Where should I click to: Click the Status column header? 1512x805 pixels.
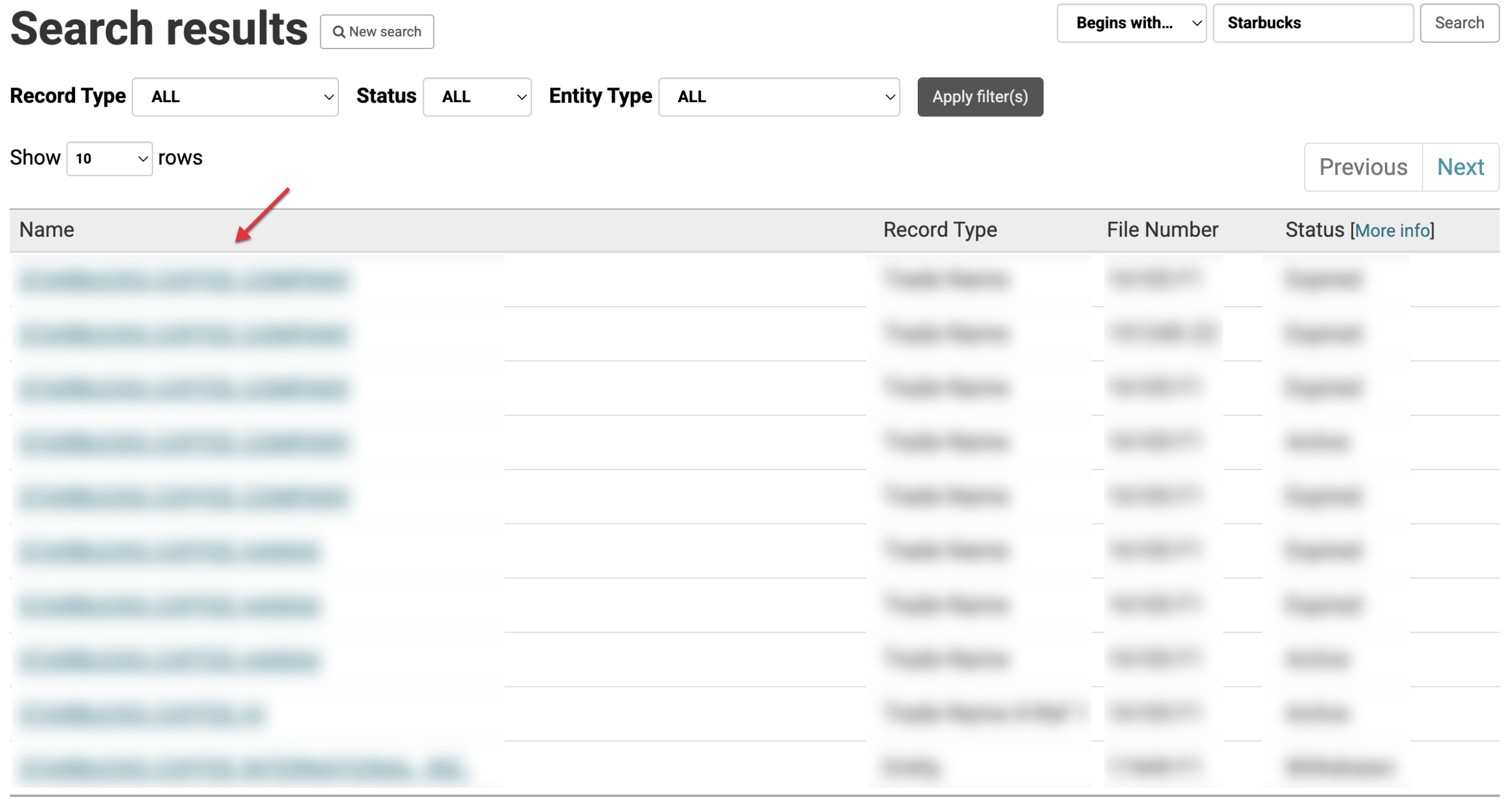click(1314, 230)
